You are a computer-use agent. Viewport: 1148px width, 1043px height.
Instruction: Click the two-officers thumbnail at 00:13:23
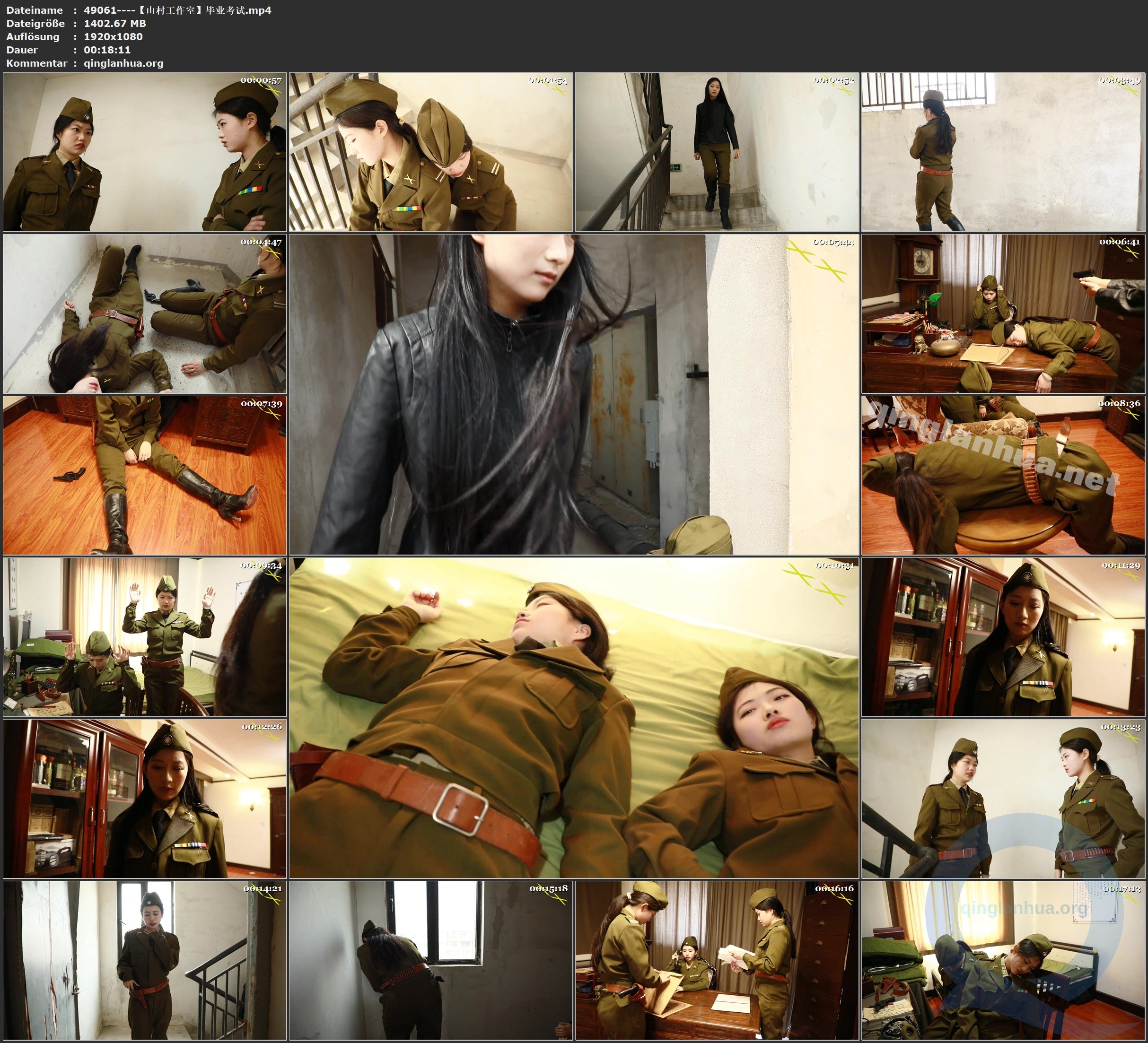[1003, 798]
